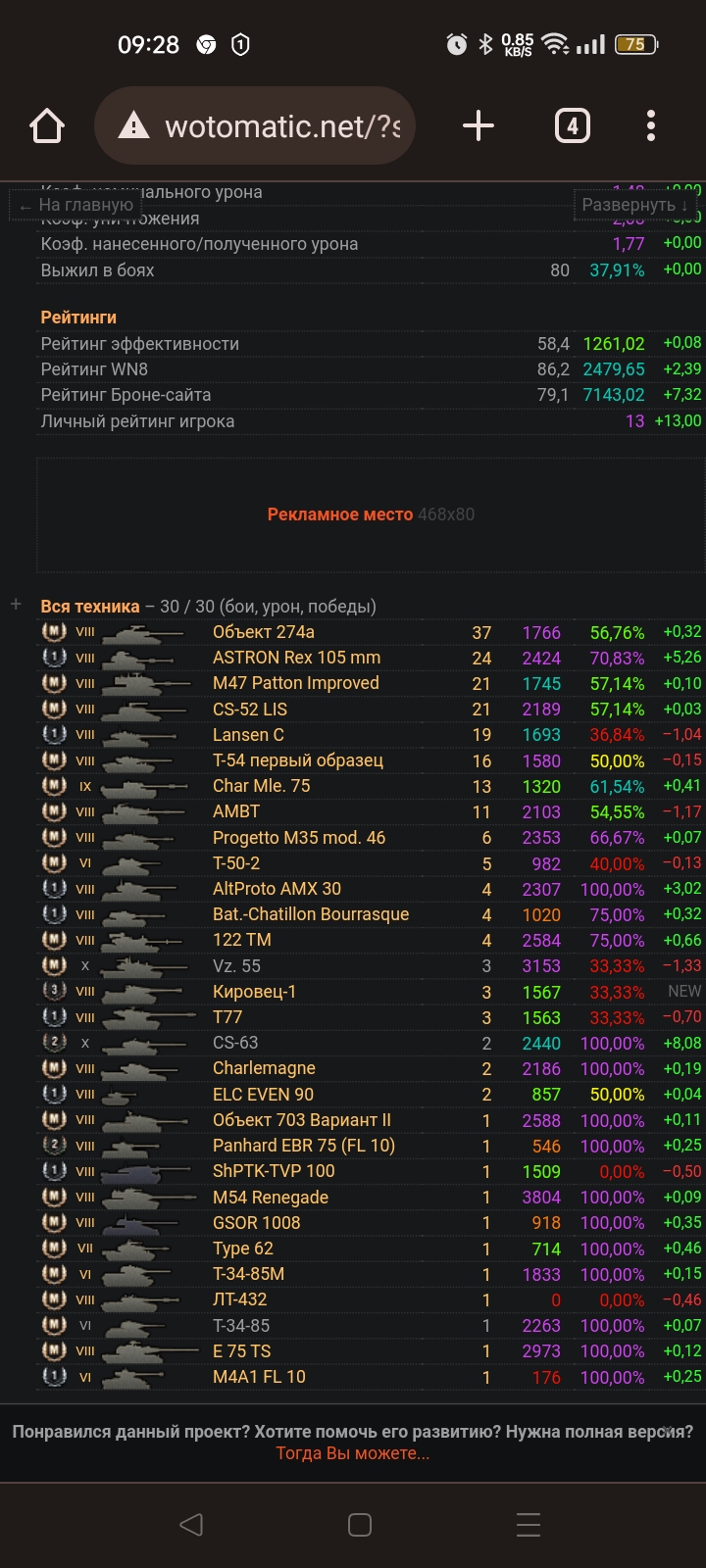Open the browser three-dot menu
The height and width of the screenshot is (1568, 706).
point(651,126)
